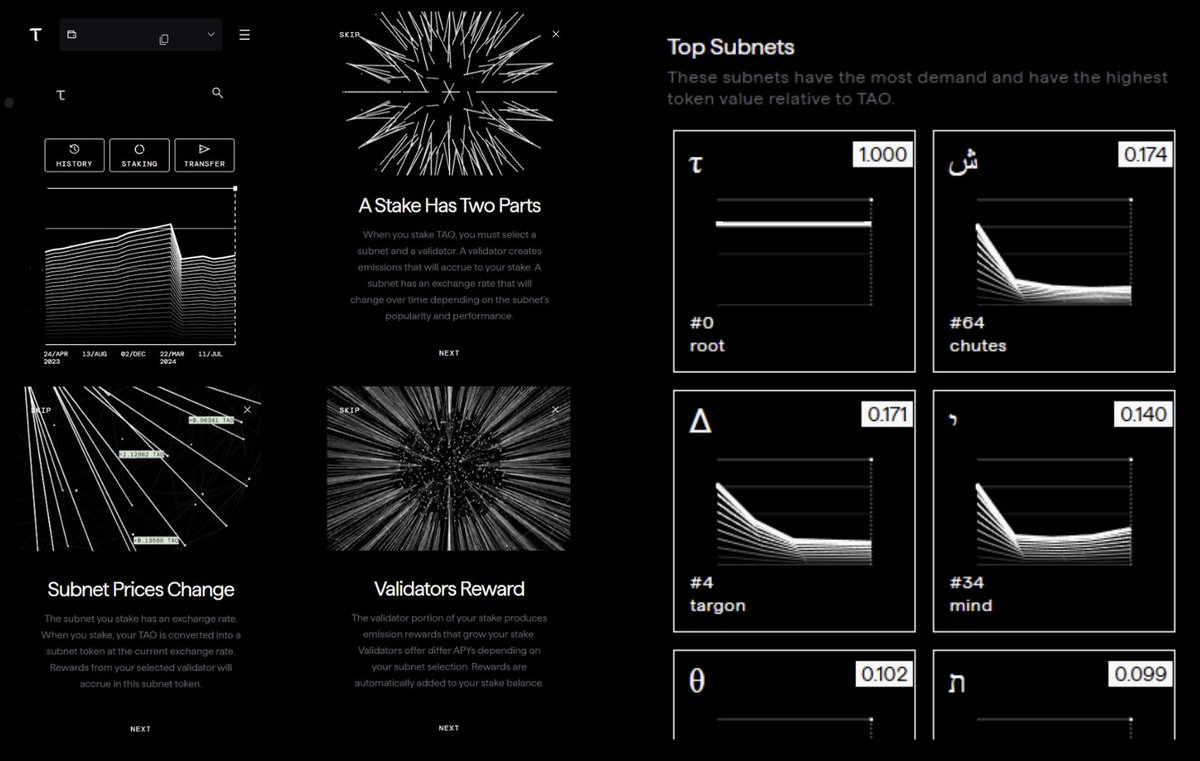Click the tau symbol on root card
Viewport: 1200px width, 761px height.
pos(697,162)
